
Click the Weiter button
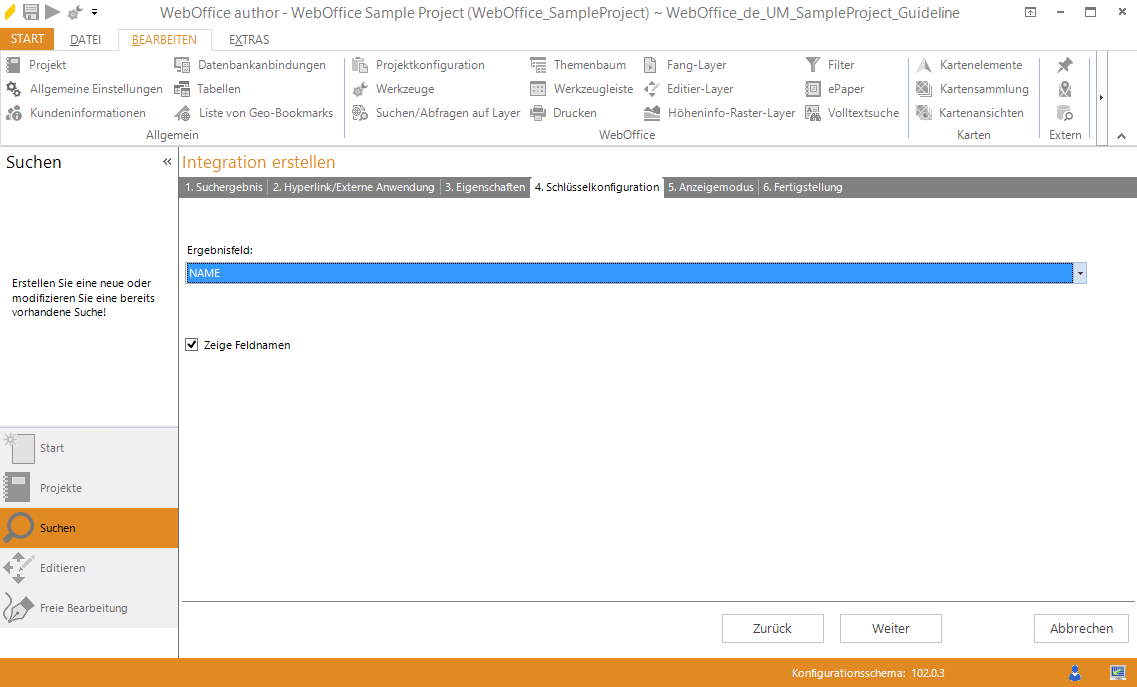point(890,628)
